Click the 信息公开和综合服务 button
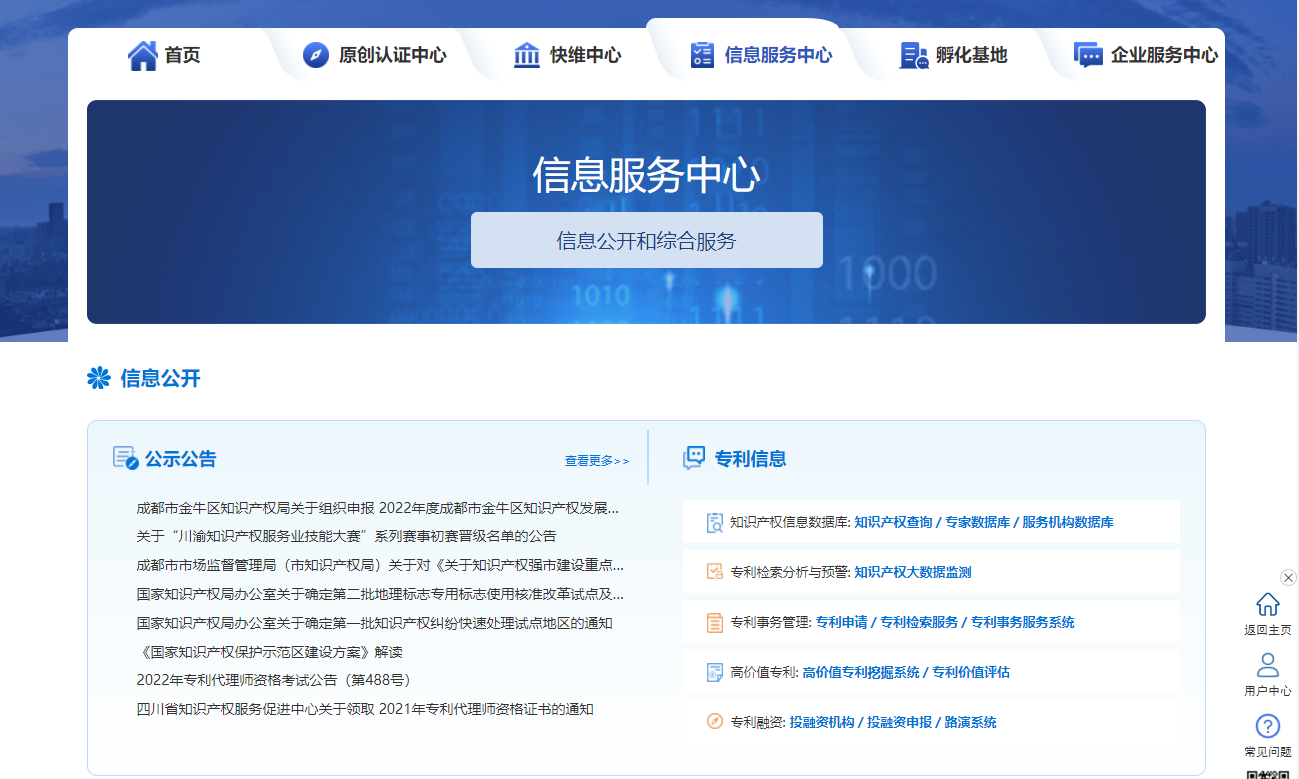 pyautogui.click(x=646, y=240)
